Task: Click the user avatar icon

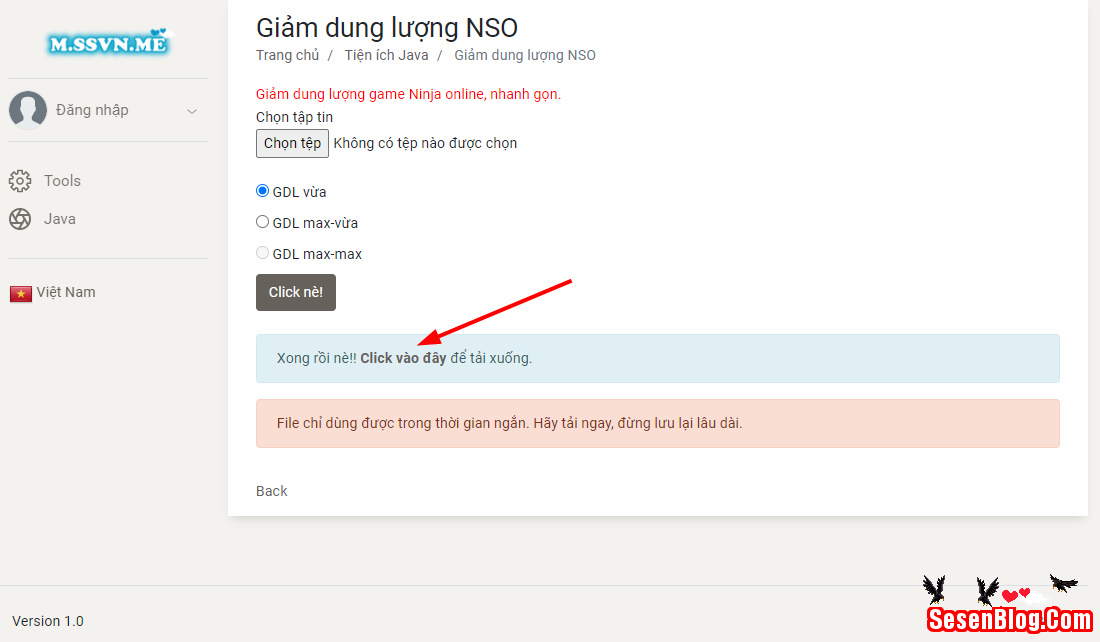Action: click(x=28, y=110)
